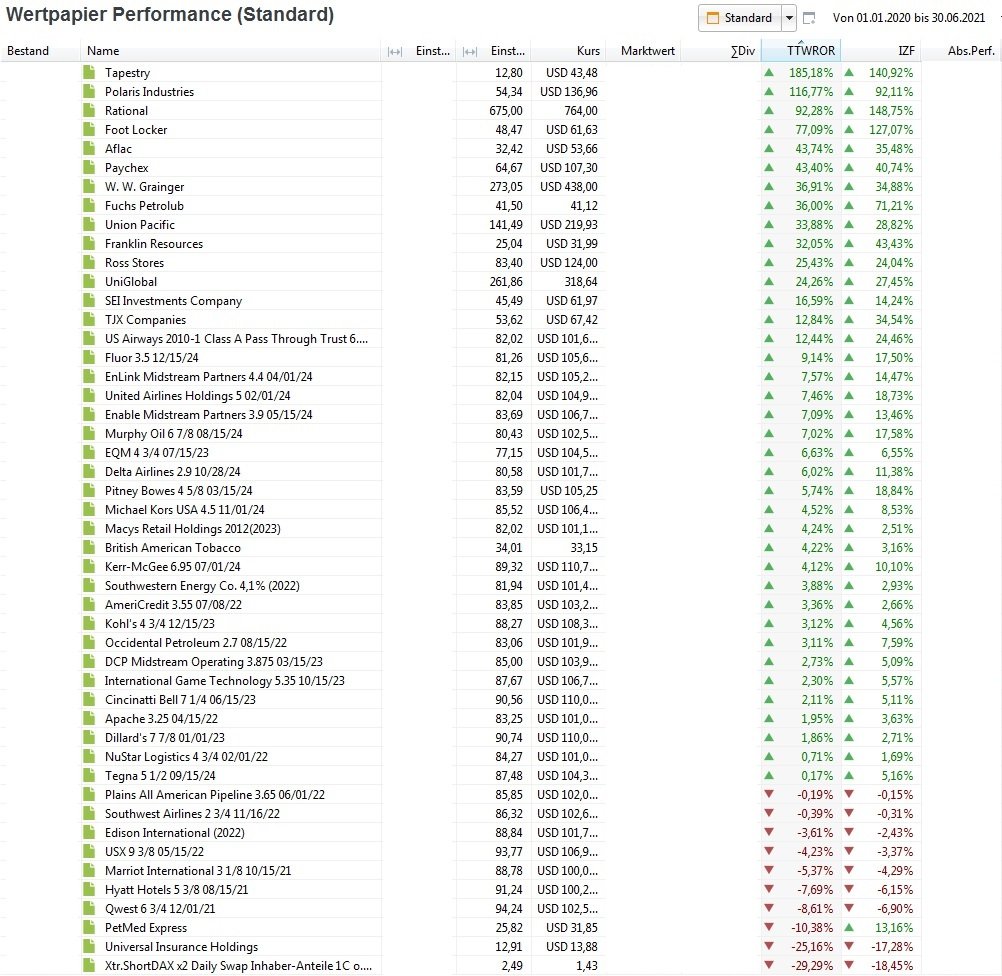Click the security icon next to W. W. Grainger
1002x976 pixels.
pyautogui.click(x=89, y=187)
